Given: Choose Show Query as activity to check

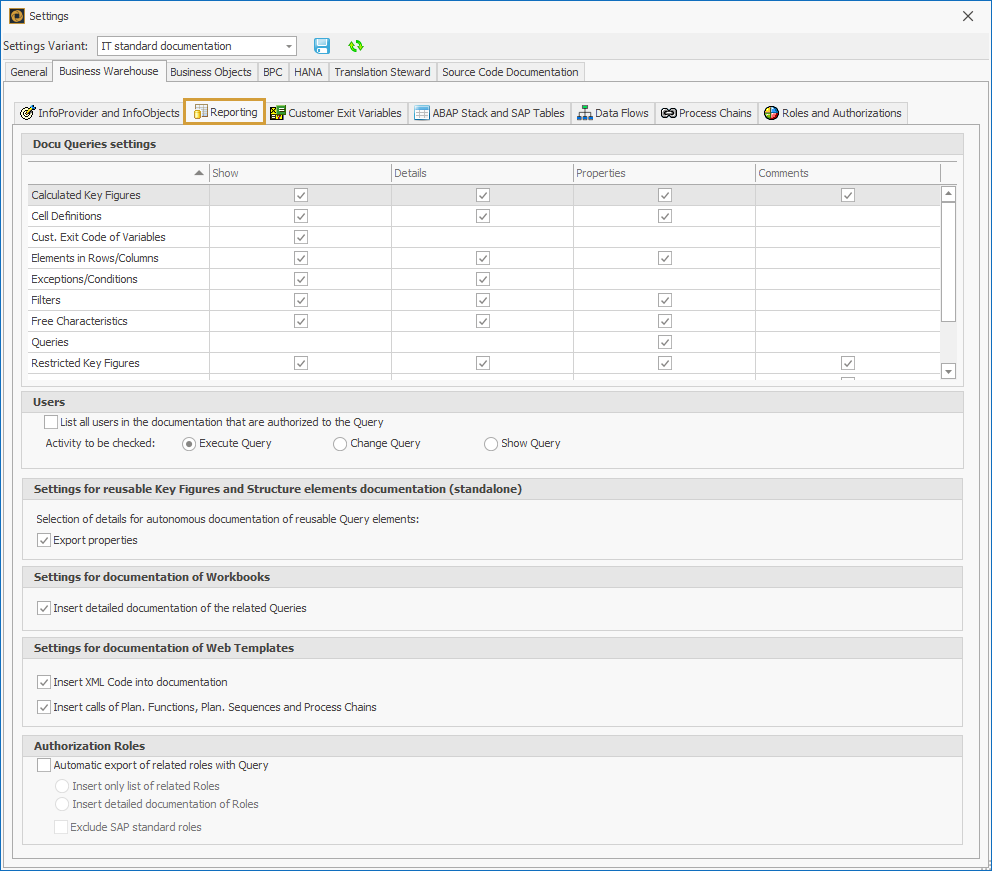Looking at the screenshot, I should 490,443.
